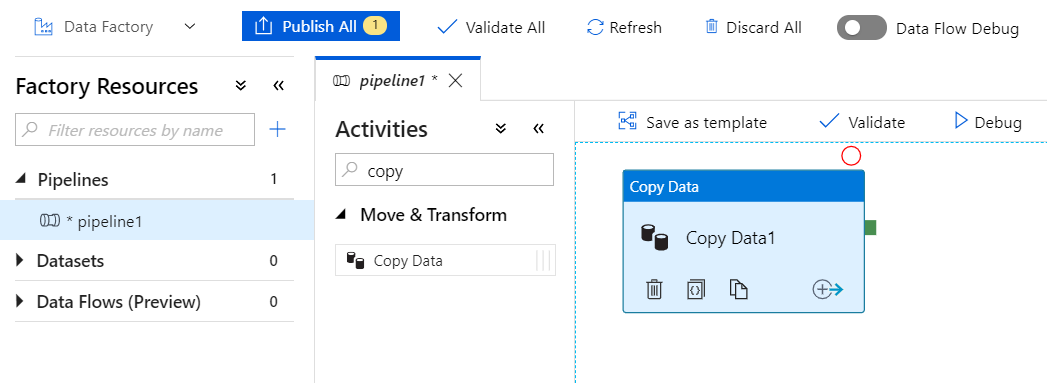This screenshot has height=383, width=1047.
Task: Delete the Copy Data1 activity with trash icon
Action: click(654, 290)
